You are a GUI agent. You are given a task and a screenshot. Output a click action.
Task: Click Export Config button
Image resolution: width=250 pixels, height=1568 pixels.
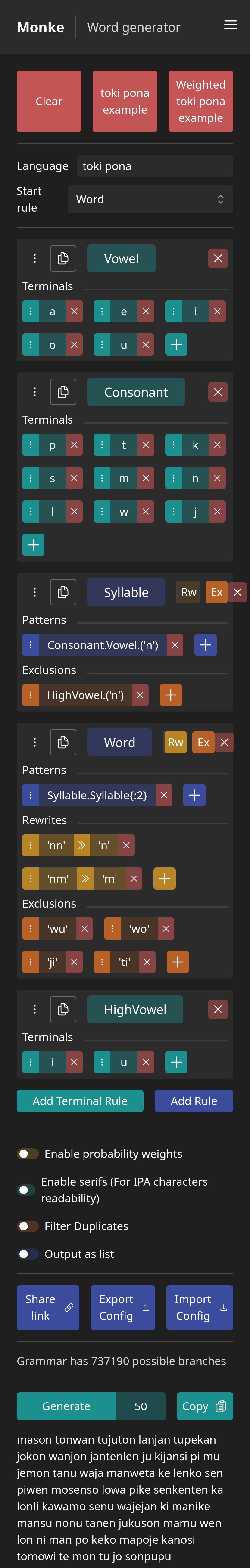[123, 1308]
